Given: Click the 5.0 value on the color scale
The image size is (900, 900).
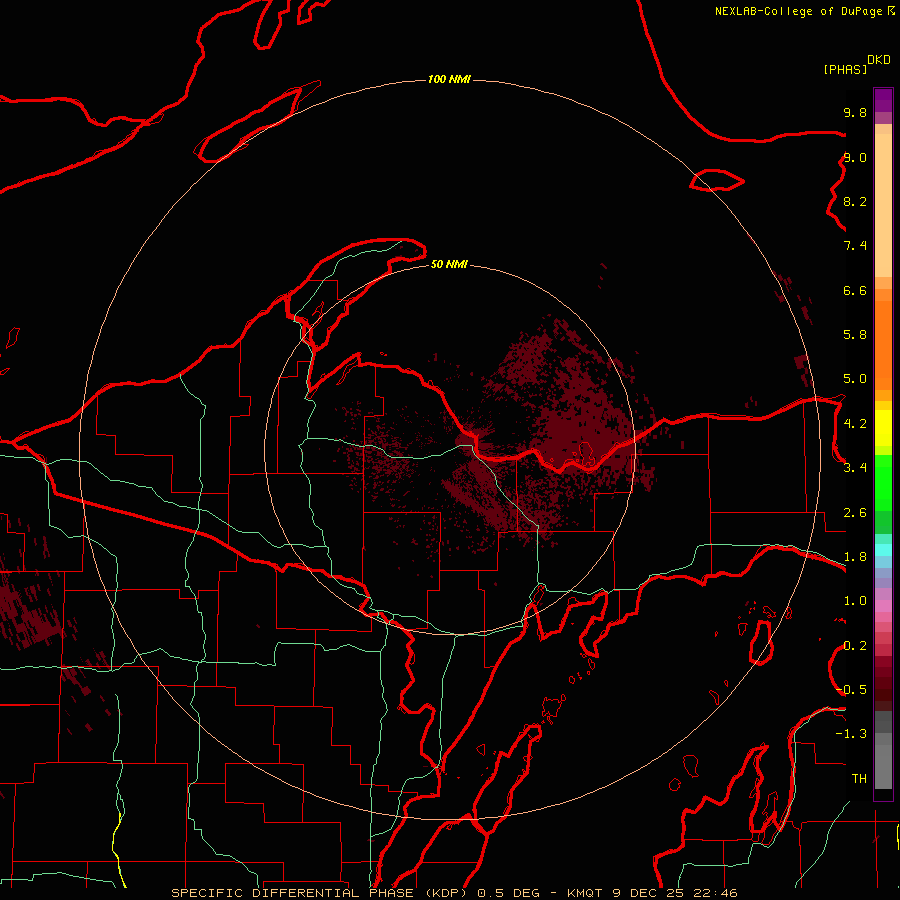Looking at the screenshot, I should coord(855,379).
